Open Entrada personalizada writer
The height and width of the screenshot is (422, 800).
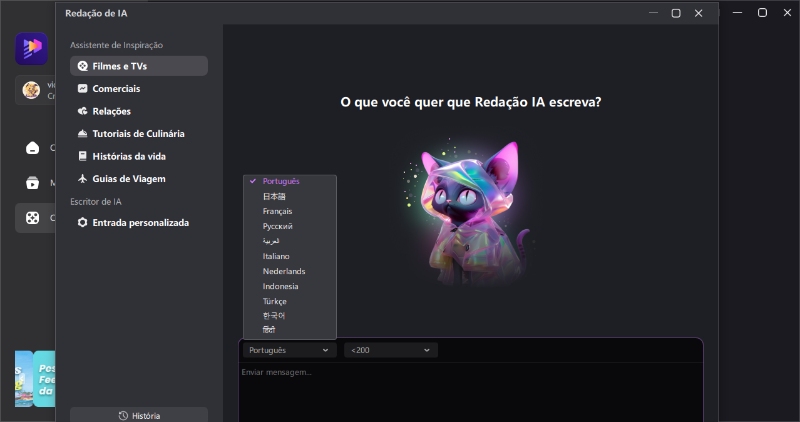(x=138, y=223)
